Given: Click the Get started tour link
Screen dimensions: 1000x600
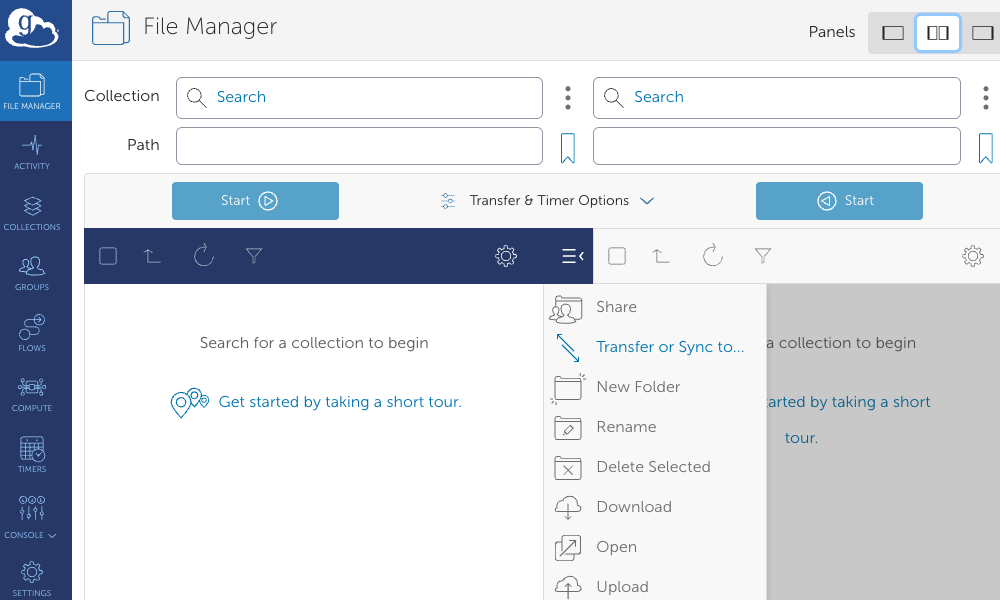Looking at the screenshot, I should [339, 401].
